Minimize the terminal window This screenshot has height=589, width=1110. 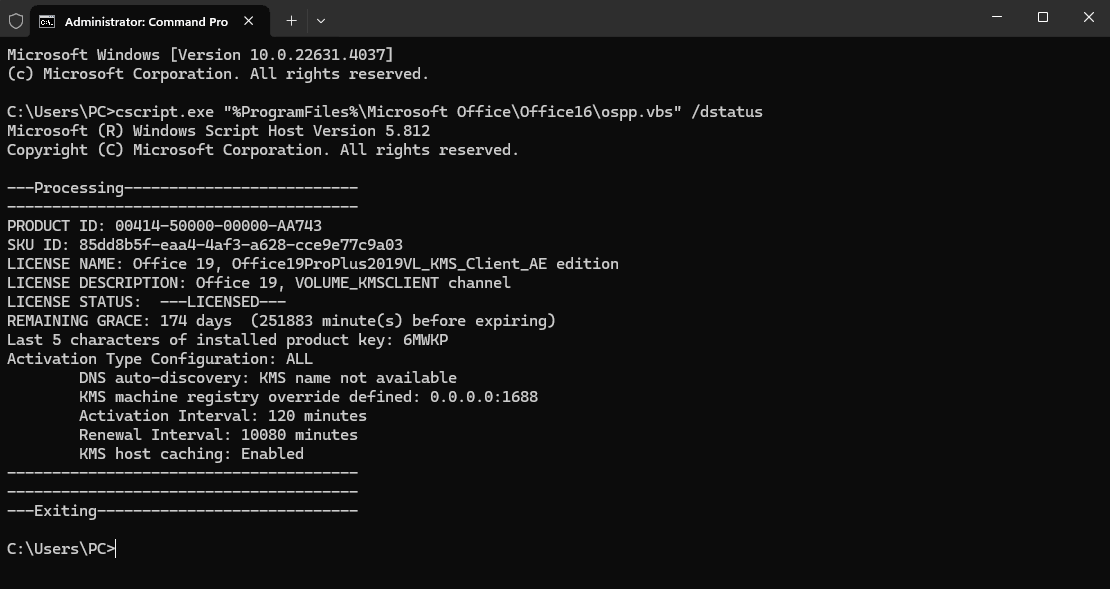pyautogui.click(x=997, y=17)
